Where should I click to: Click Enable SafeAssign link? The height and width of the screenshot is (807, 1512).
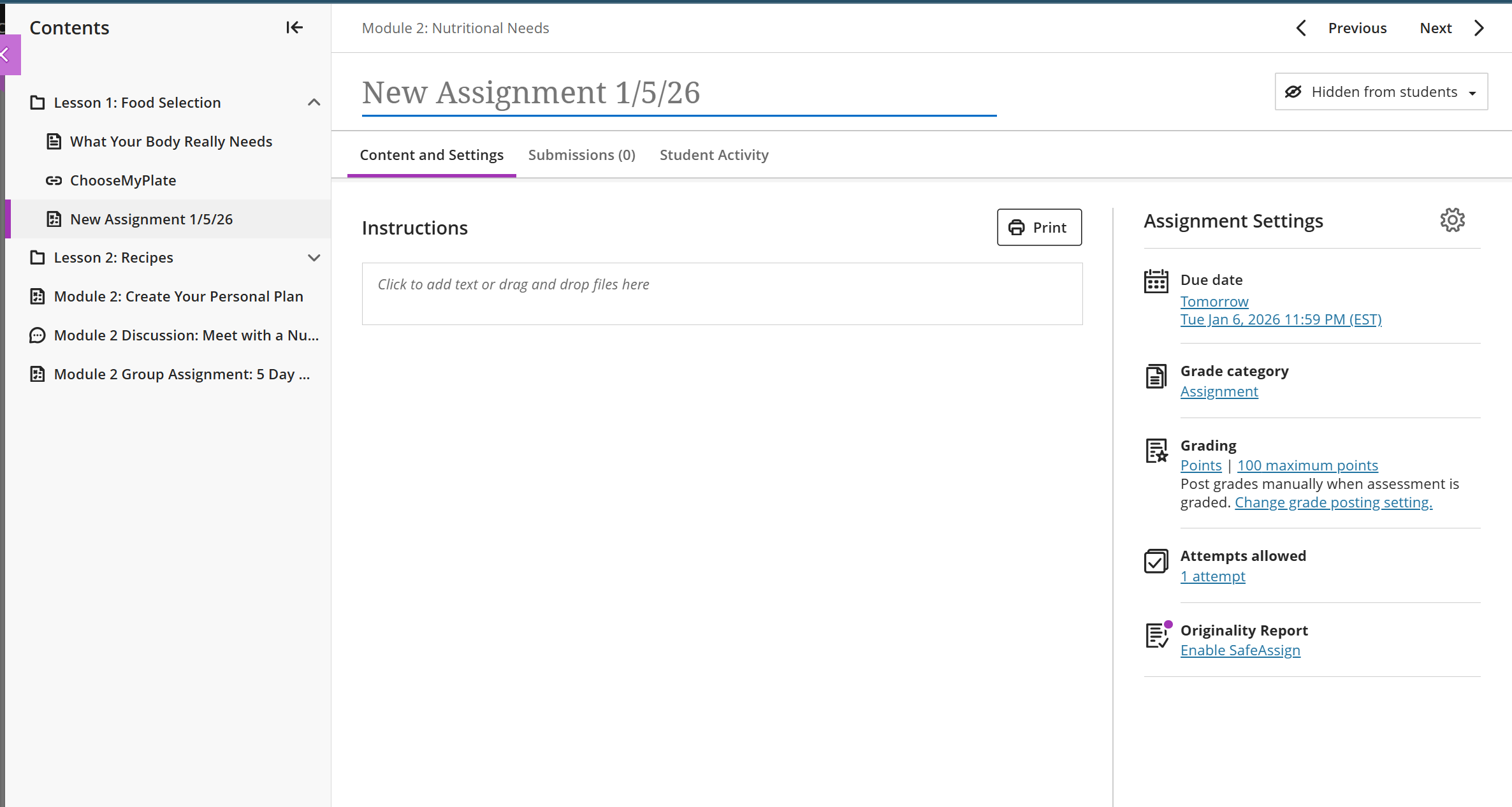click(x=1240, y=650)
